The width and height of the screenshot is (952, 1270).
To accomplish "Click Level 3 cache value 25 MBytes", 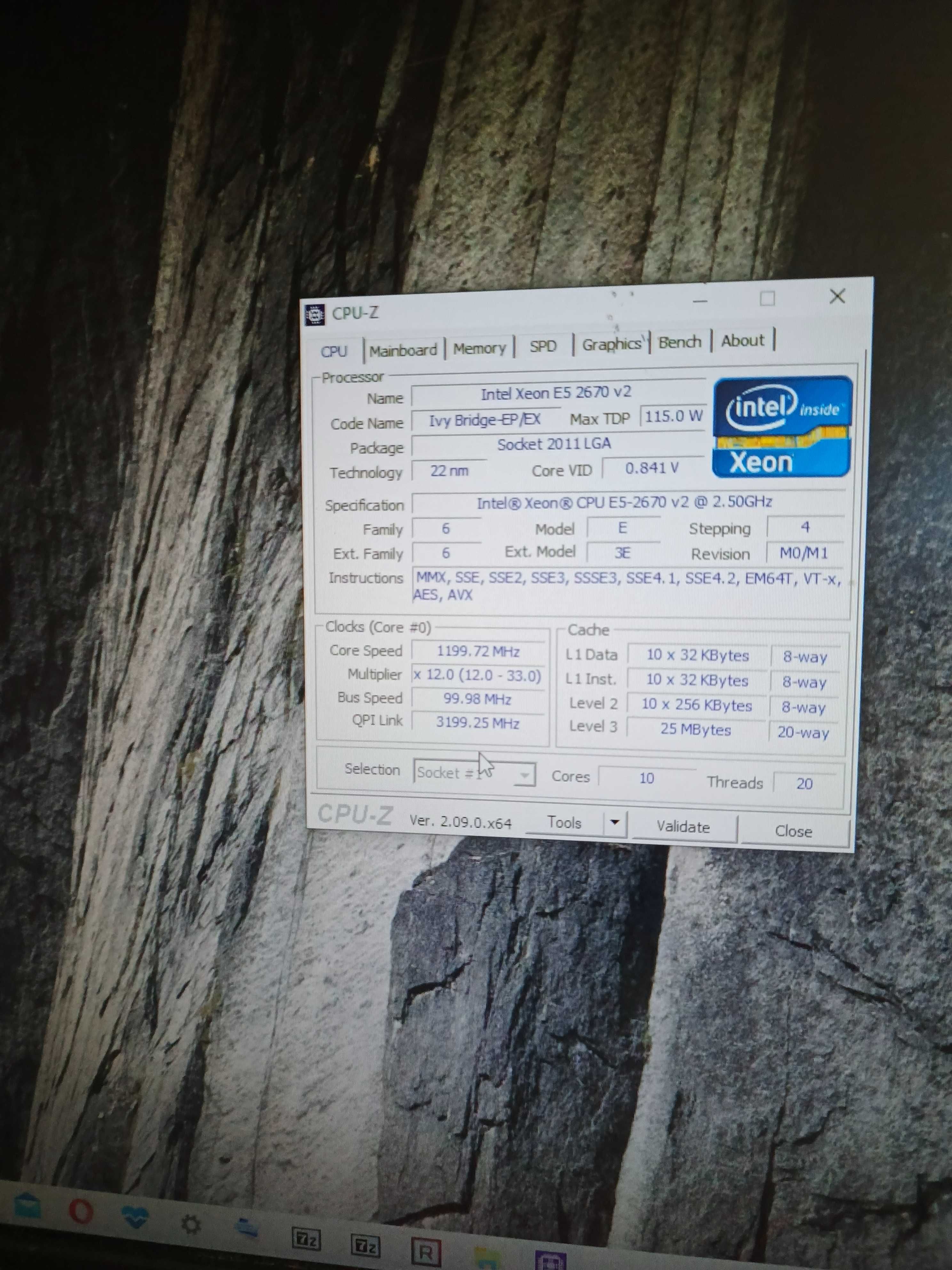I will [695, 729].
